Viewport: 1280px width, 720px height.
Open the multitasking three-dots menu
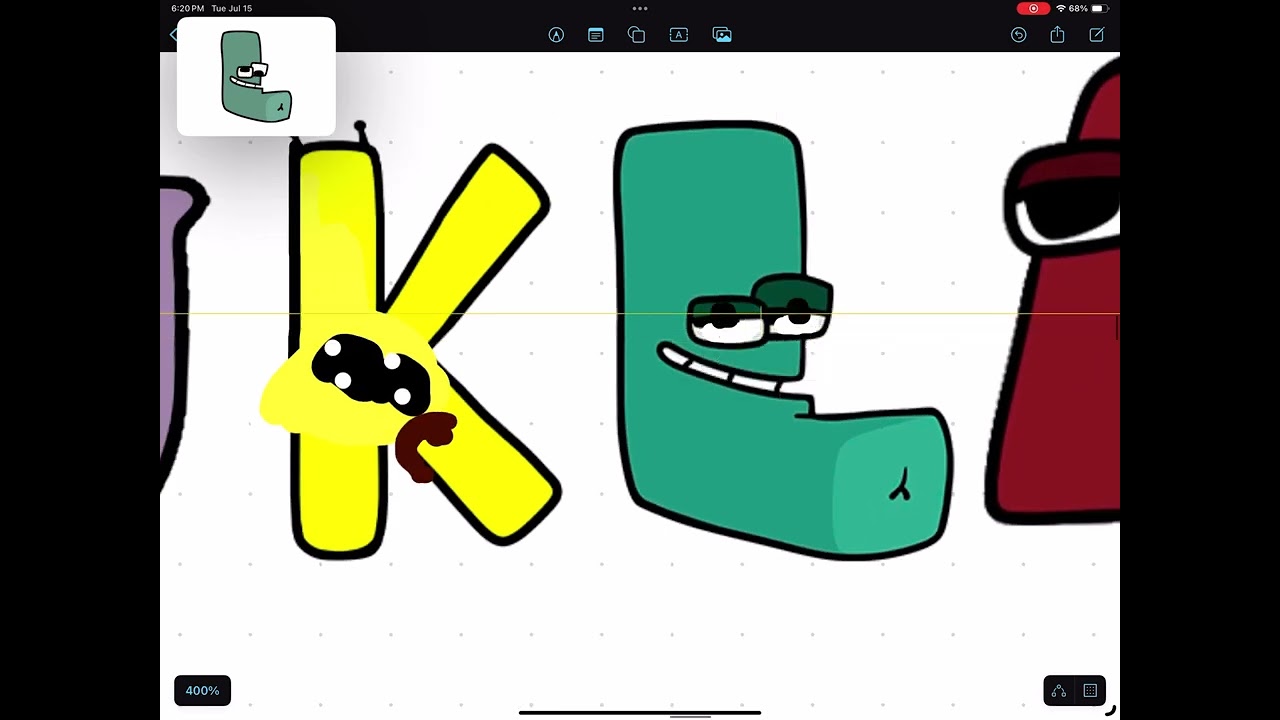click(x=640, y=9)
